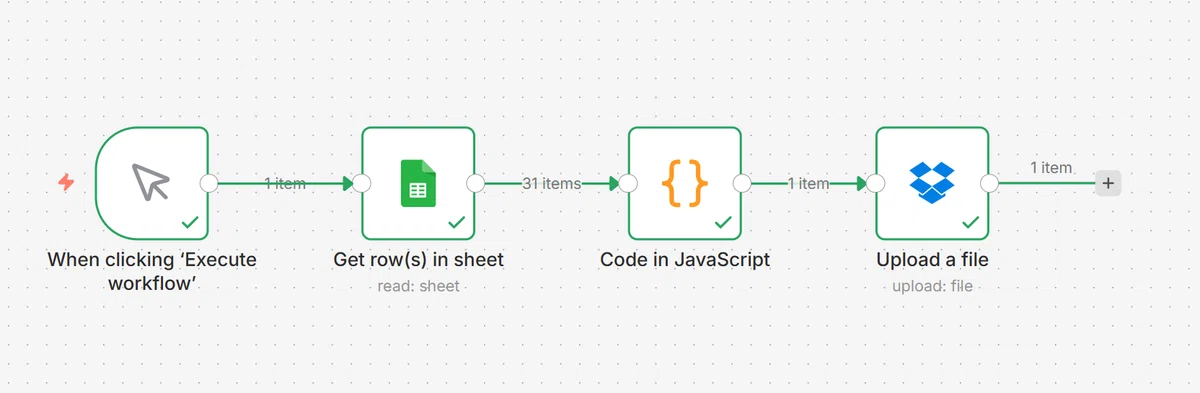
Task: Click the input connector of the Dropbox node
Action: click(876, 183)
